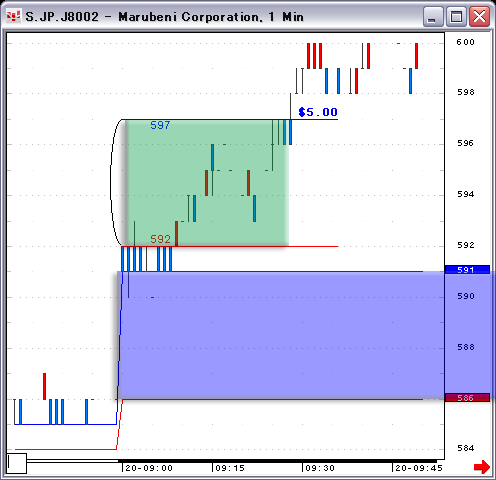Click the 20-09:00 time axis label
Screen dimensions: 496x480
click(149, 468)
